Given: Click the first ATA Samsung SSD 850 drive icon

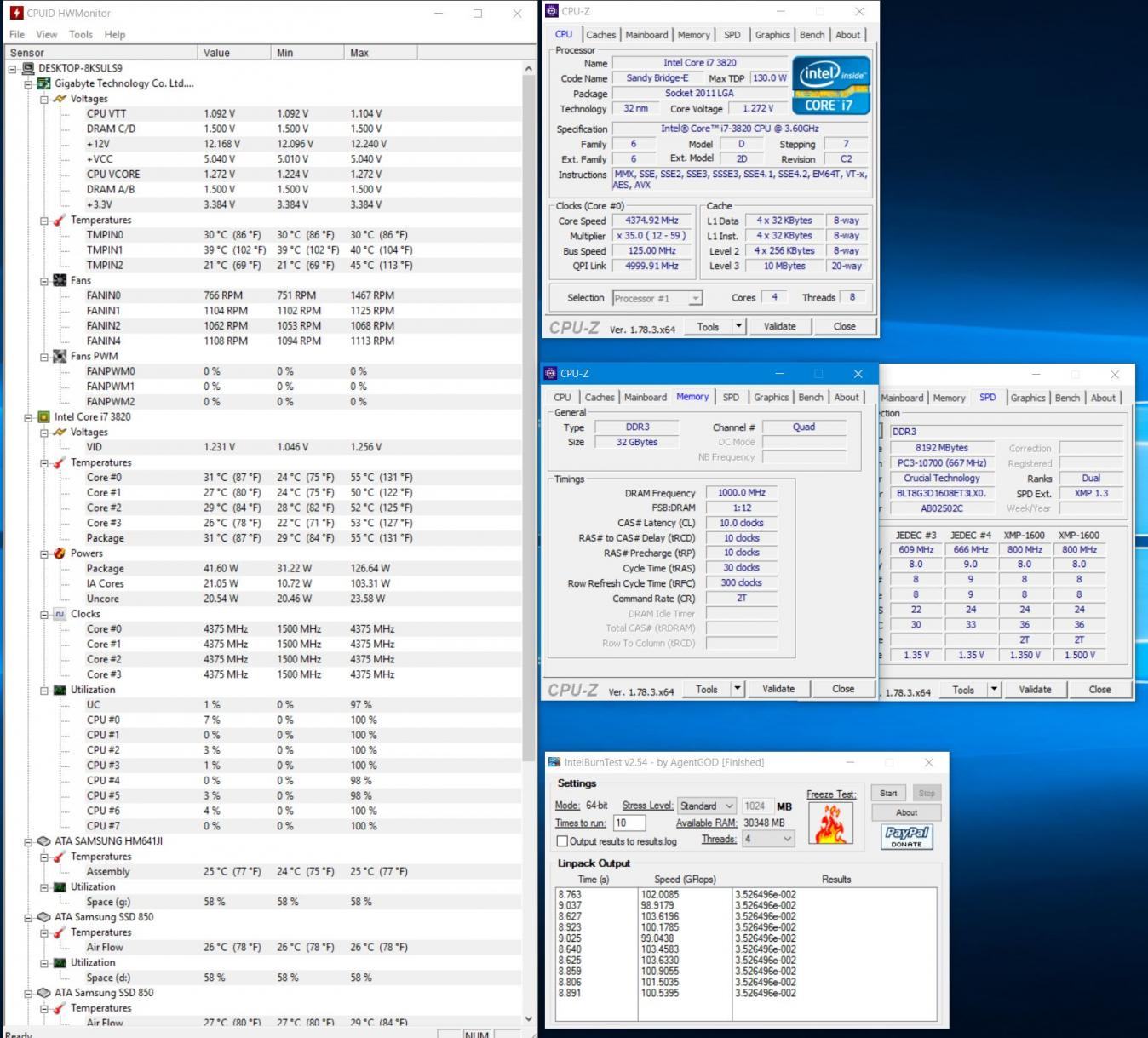Looking at the screenshot, I should [x=44, y=917].
